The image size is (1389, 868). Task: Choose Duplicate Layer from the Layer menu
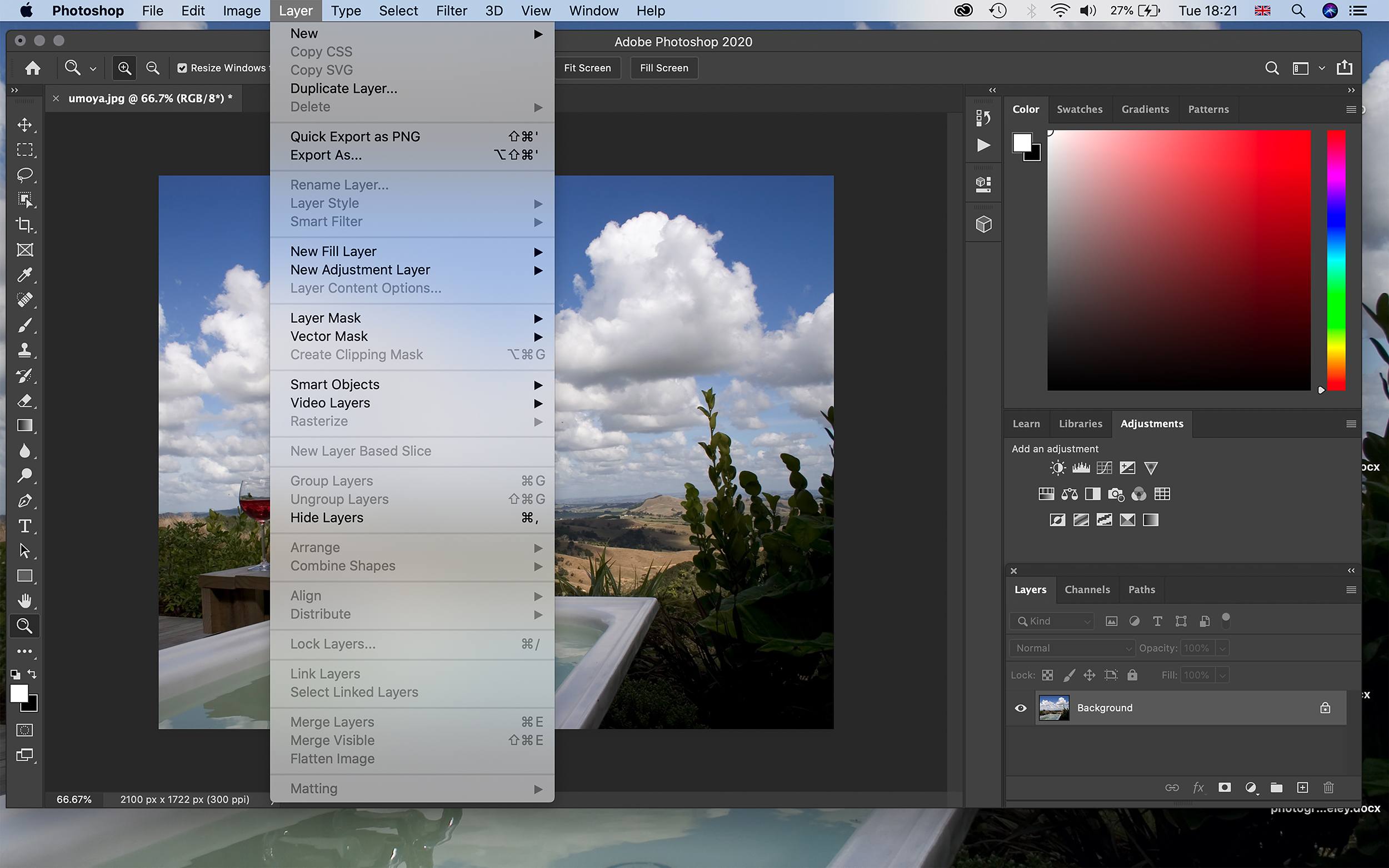[343, 88]
